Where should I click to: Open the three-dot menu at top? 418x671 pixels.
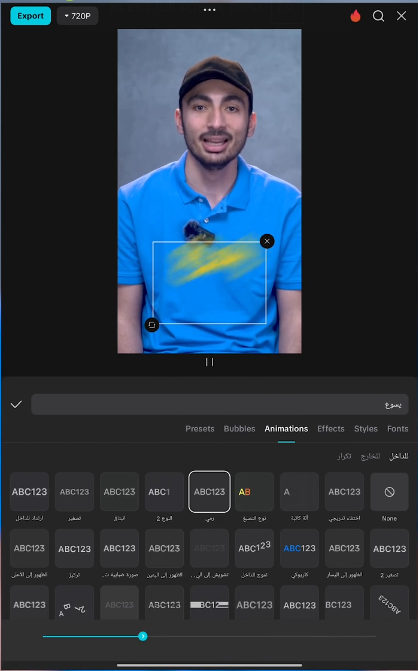coord(209,10)
